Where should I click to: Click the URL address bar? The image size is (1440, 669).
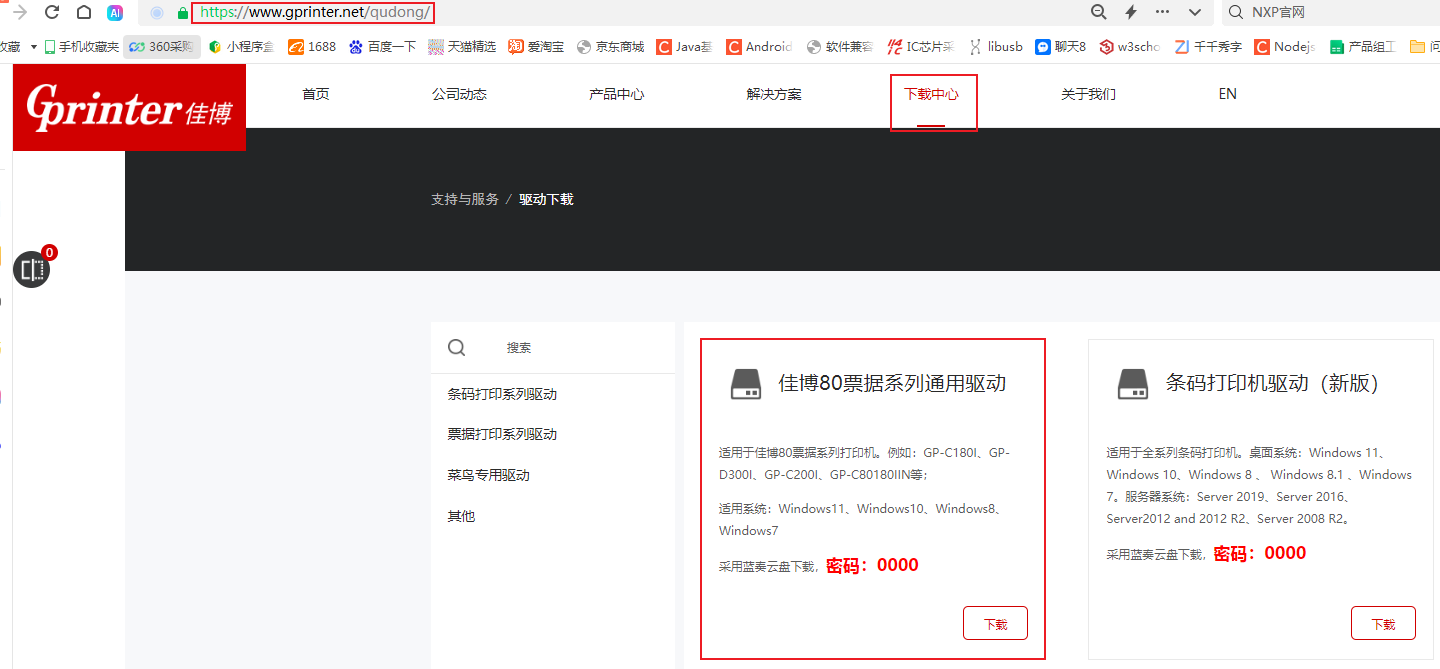pyautogui.click(x=600, y=13)
